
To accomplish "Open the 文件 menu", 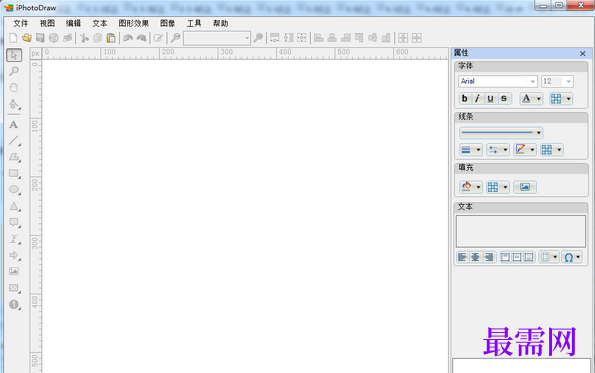I will click(x=20, y=24).
